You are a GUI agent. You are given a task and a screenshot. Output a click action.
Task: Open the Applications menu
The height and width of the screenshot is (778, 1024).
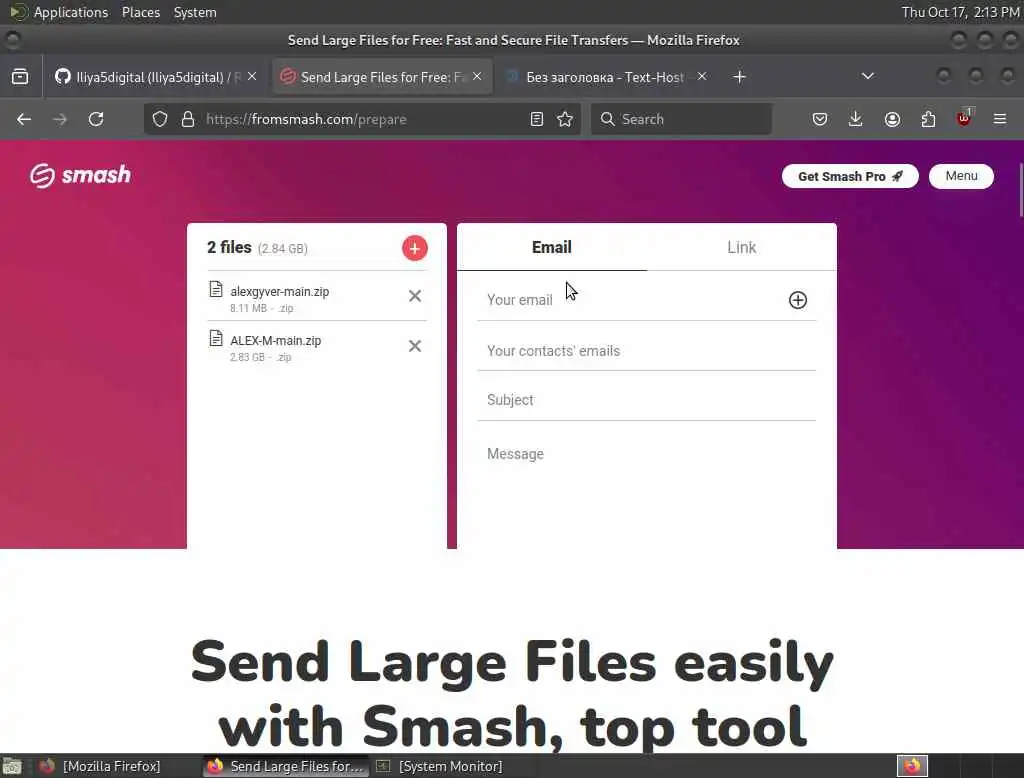pos(59,12)
